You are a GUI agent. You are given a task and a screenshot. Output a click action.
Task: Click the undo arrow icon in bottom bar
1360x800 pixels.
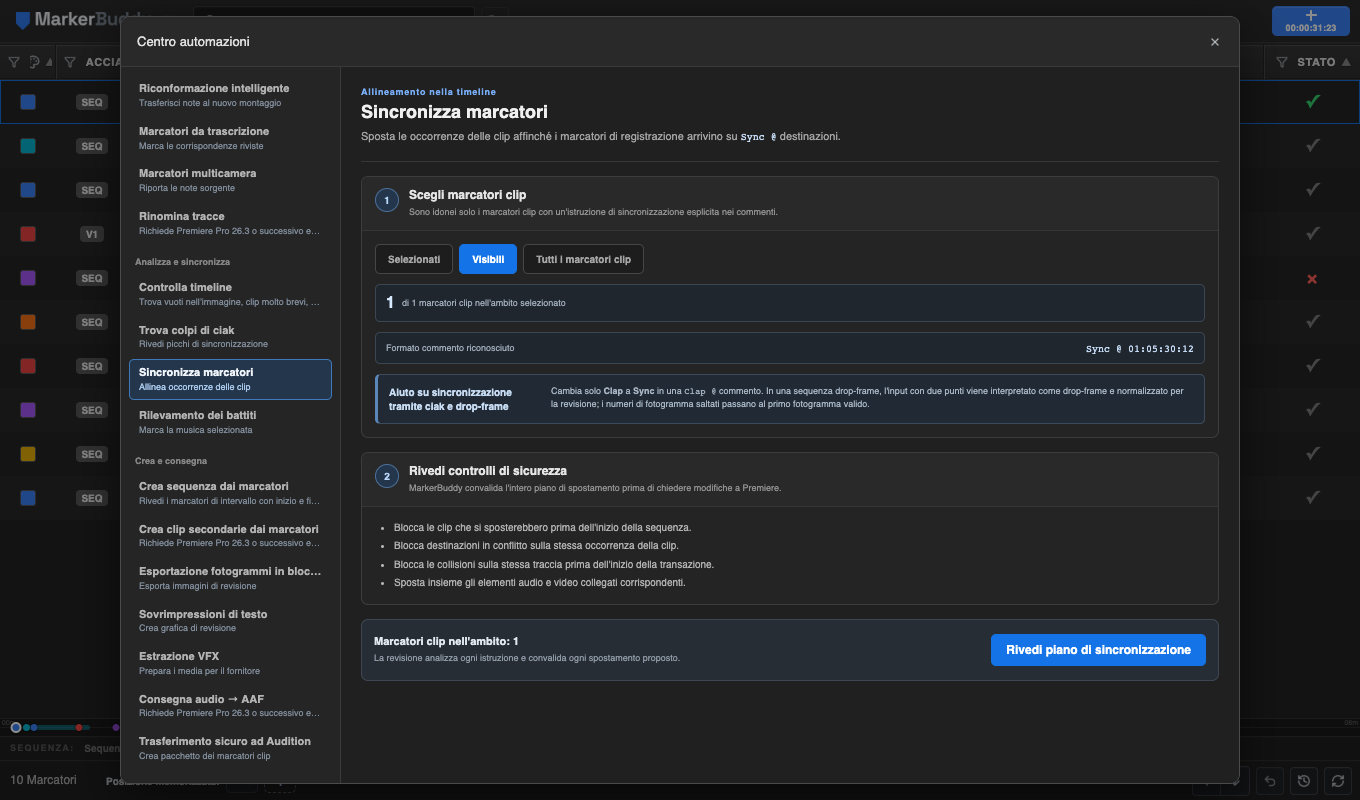1270,781
